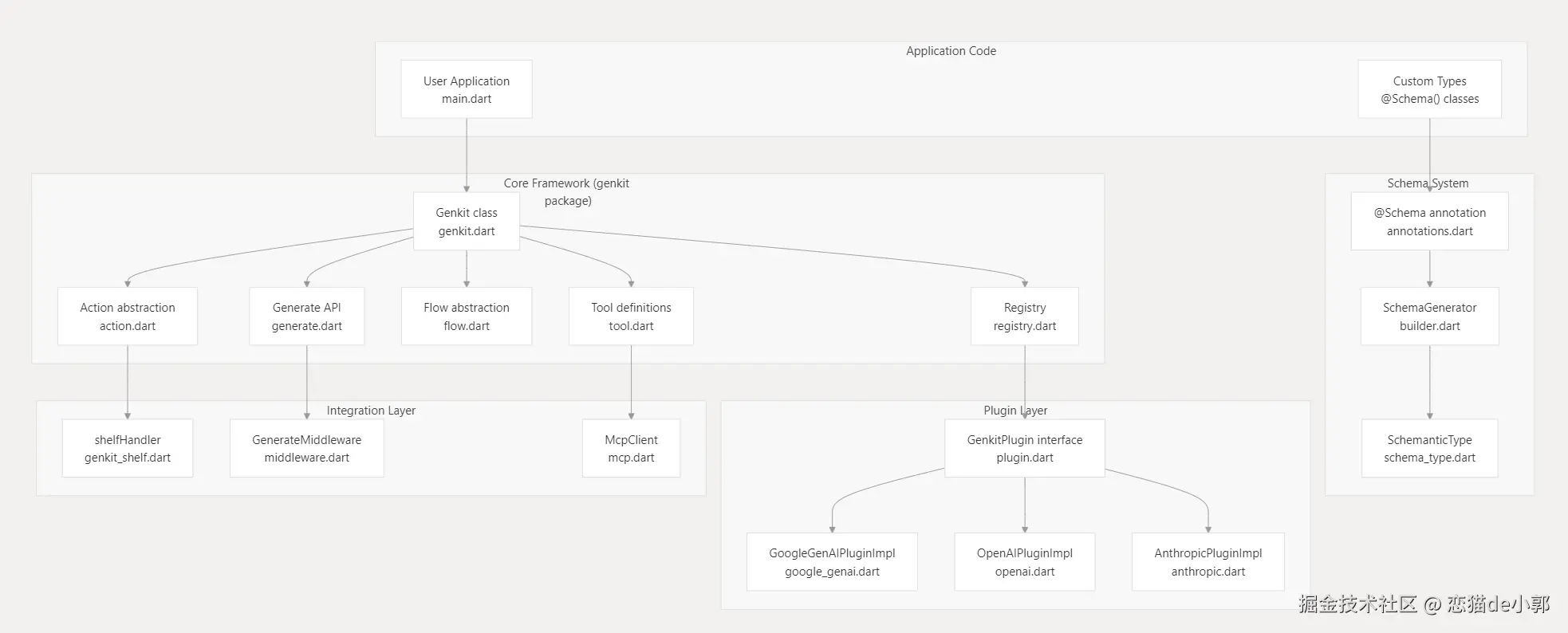The height and width of the screenshot is (633, 1568).
Task: Click the Tool definitions tool.dart node
Action: point(631,316)
